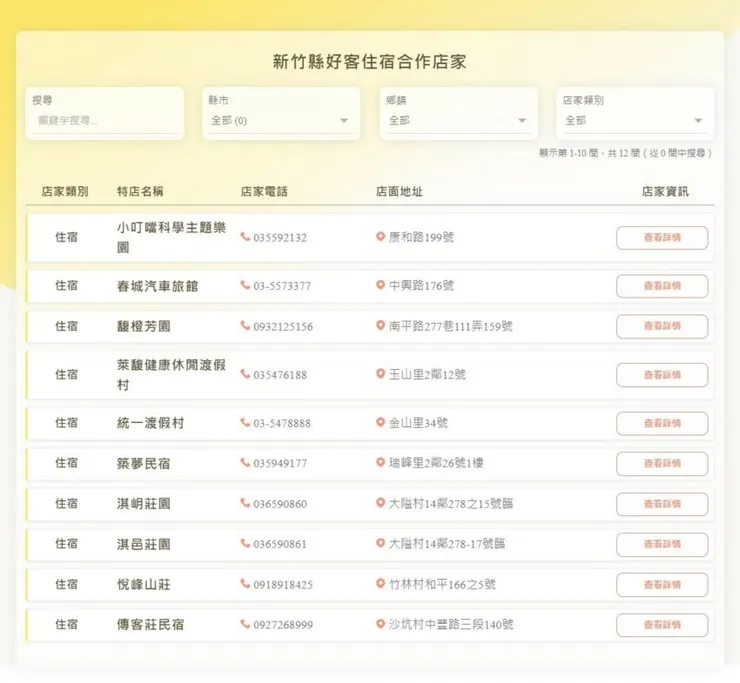Click the page title 新竹縣好客住宿合作店家
This screenshot has height=683, width=740.
click(x=370, y=62)
